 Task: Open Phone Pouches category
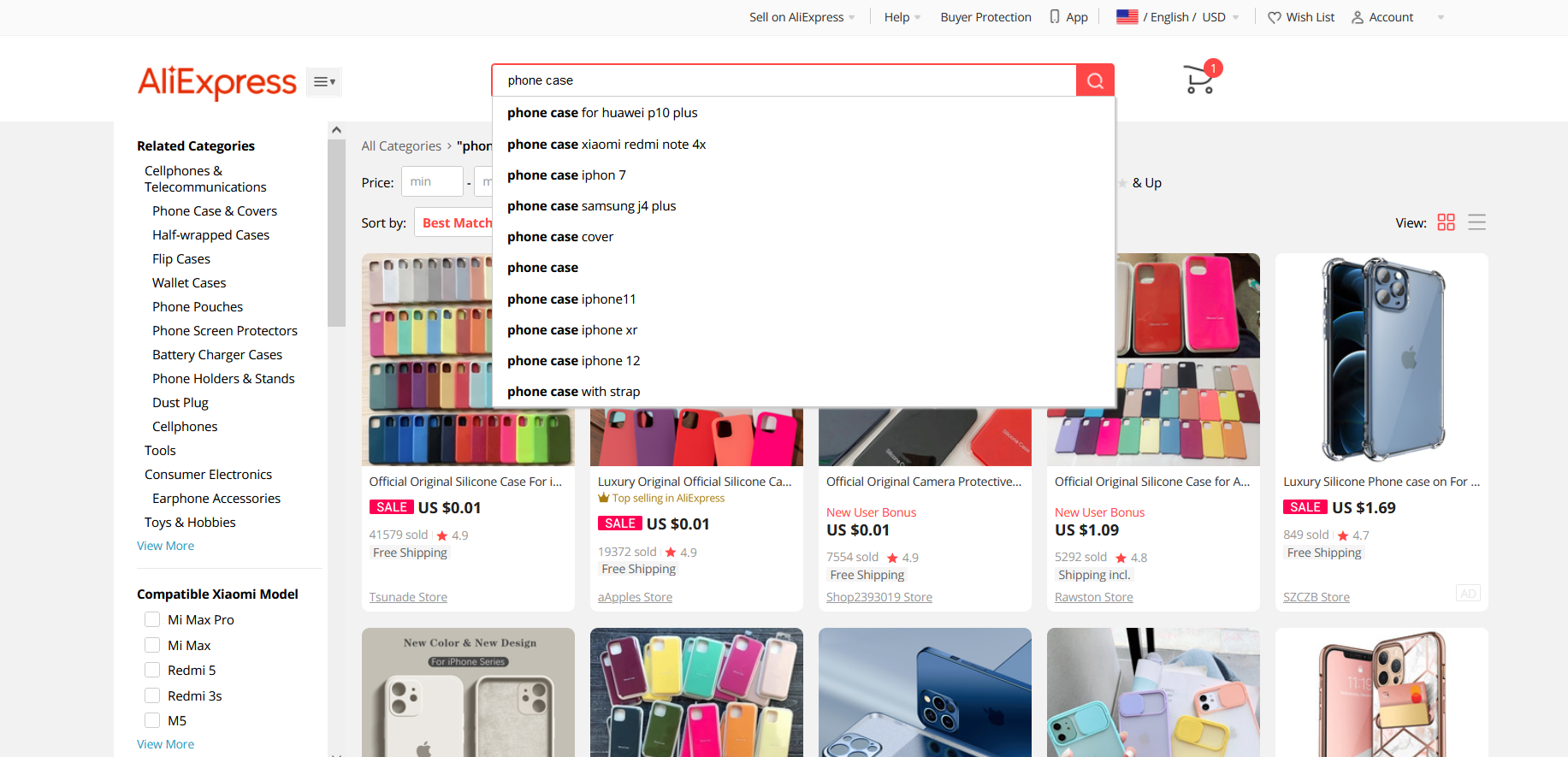198,307
